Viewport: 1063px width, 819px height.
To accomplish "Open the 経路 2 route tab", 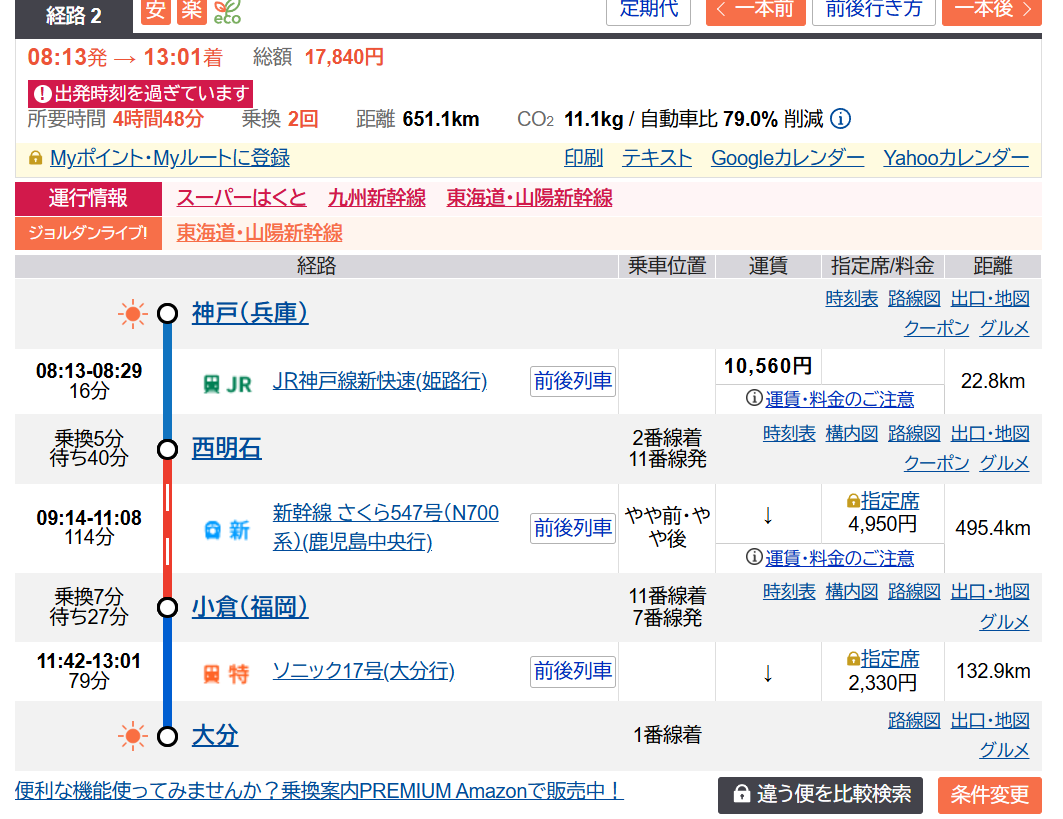I will pos(74,15).
